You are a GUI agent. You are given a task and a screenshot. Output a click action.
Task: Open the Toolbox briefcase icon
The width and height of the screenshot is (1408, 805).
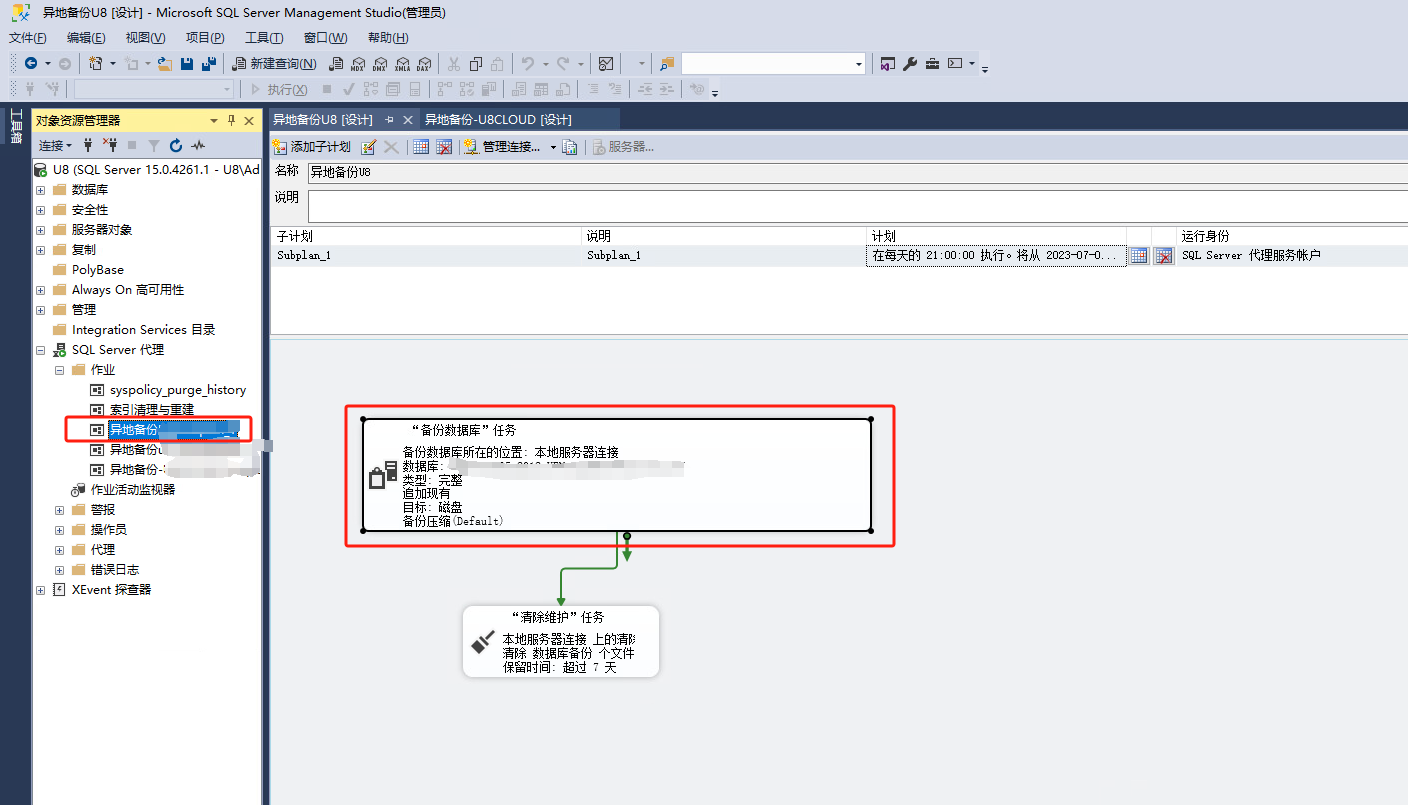click(x=932, y=64)
